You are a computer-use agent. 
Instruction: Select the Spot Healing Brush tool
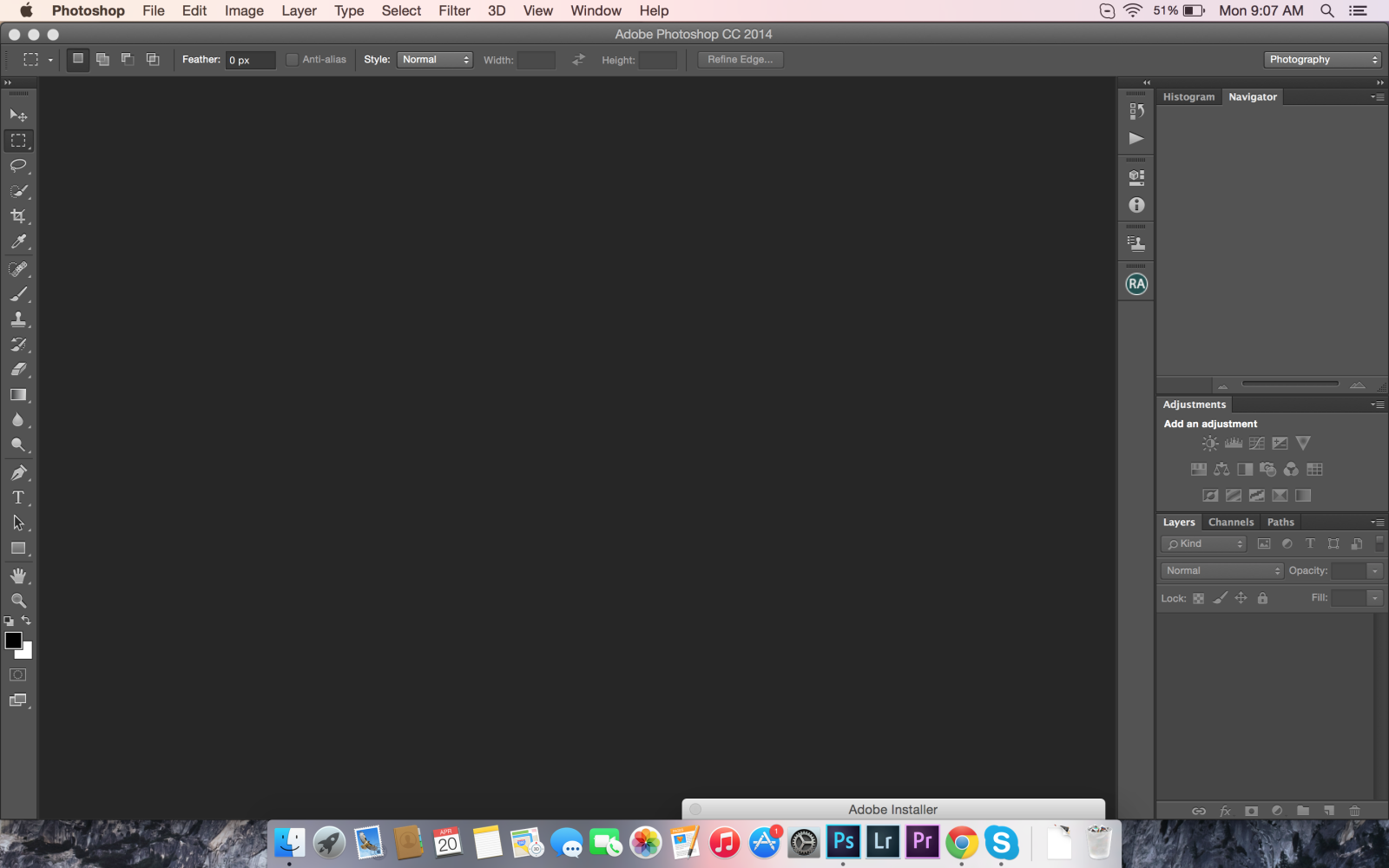(x=18, y=268)
